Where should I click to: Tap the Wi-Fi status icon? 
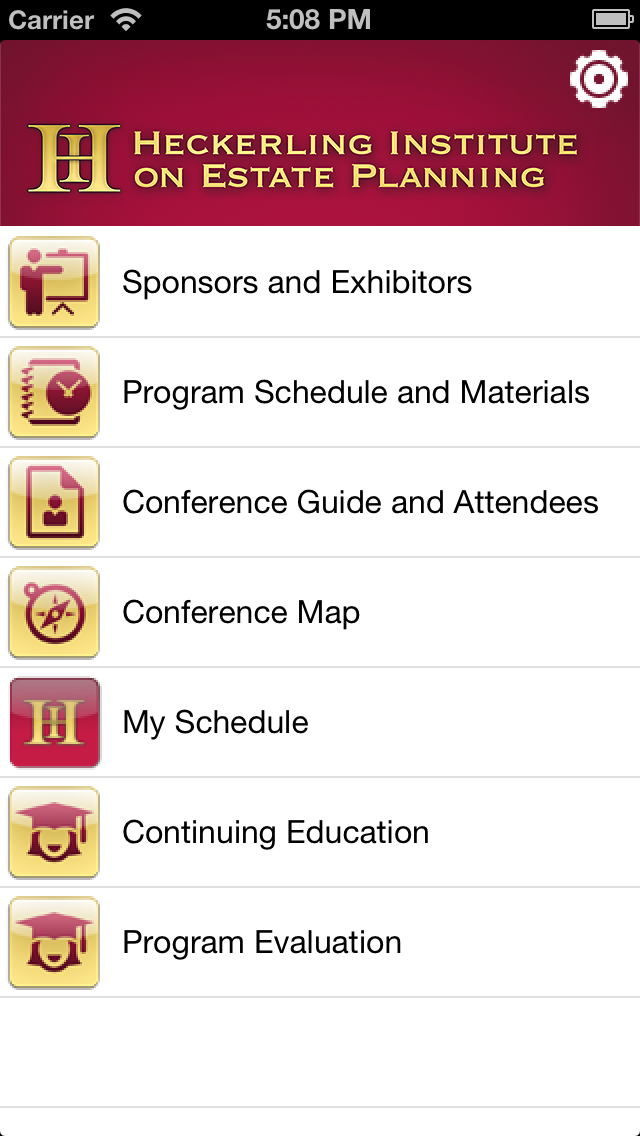click(126, 20)
